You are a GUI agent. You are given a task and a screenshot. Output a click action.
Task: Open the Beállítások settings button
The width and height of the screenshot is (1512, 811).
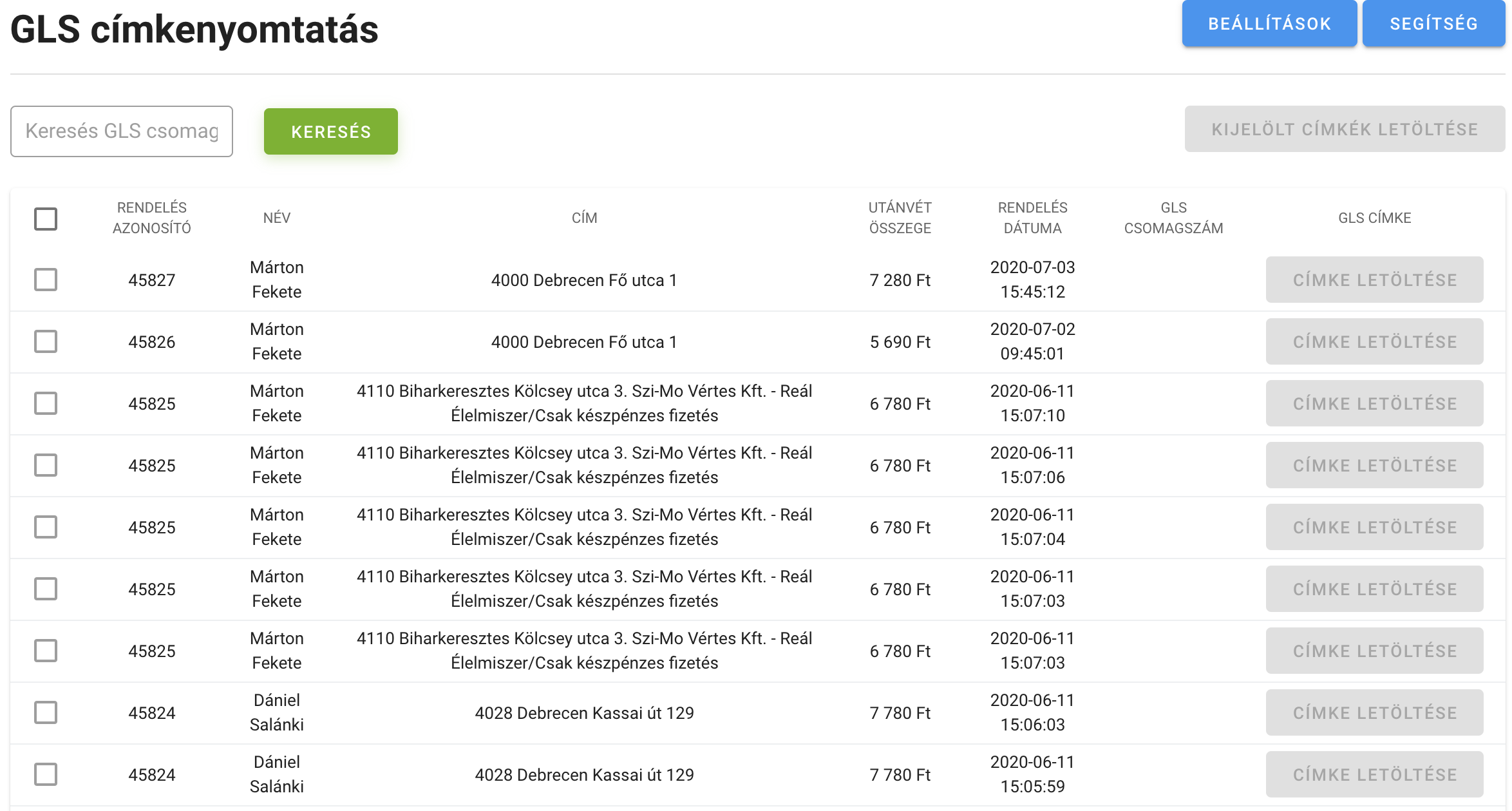pos(1269,24)
